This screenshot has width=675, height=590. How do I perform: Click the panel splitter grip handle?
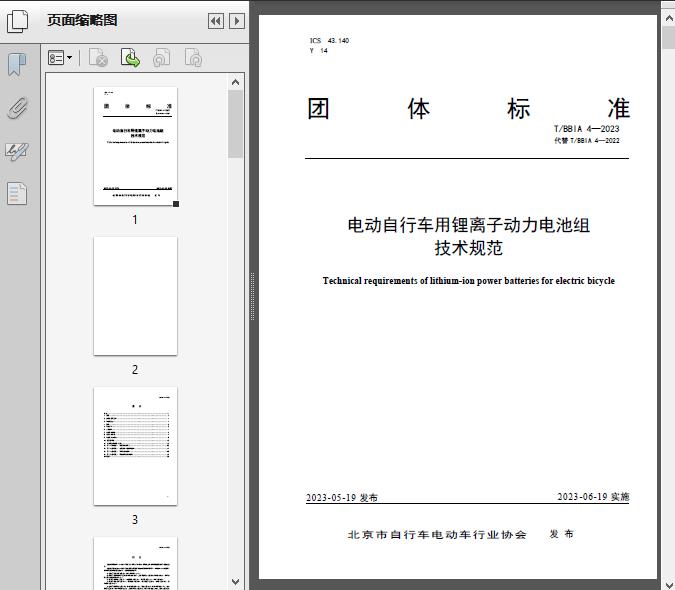tap(253, 297)
